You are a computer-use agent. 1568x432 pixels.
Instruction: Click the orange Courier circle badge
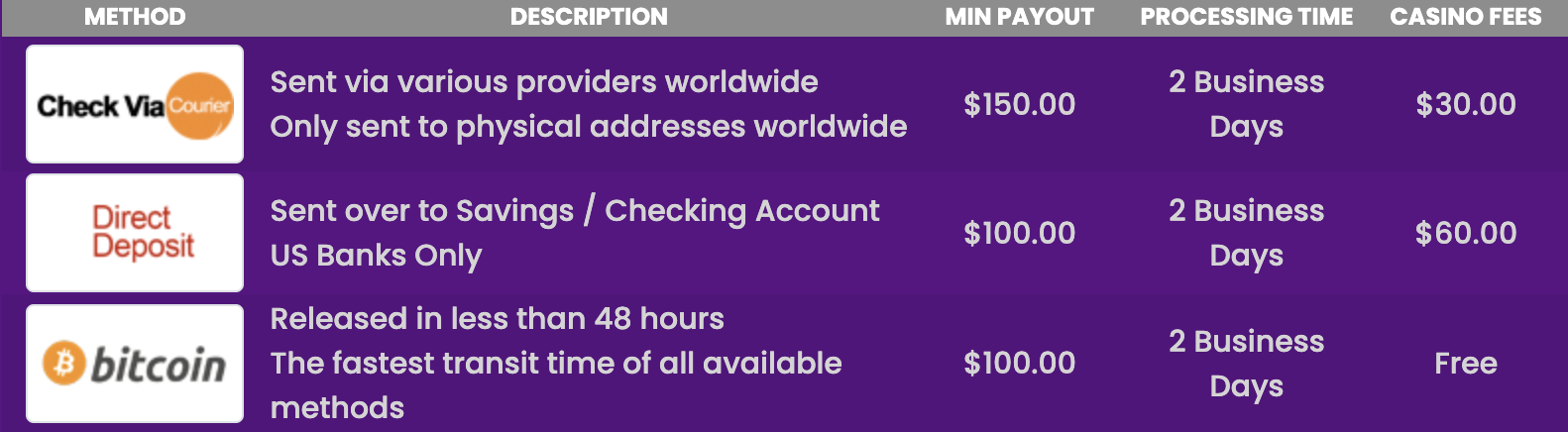pyautogui.click(x=199, y=105)
